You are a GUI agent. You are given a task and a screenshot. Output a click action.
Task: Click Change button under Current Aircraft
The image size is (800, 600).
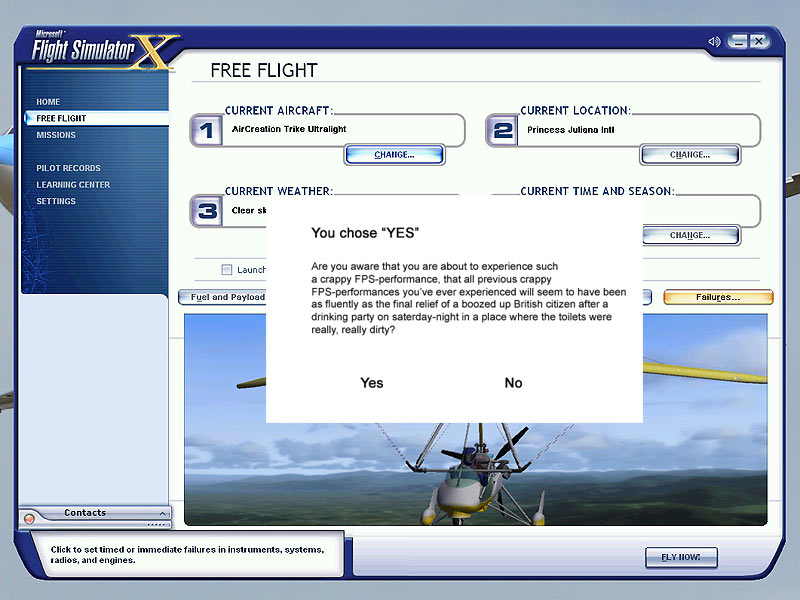(x=394, y=155)
